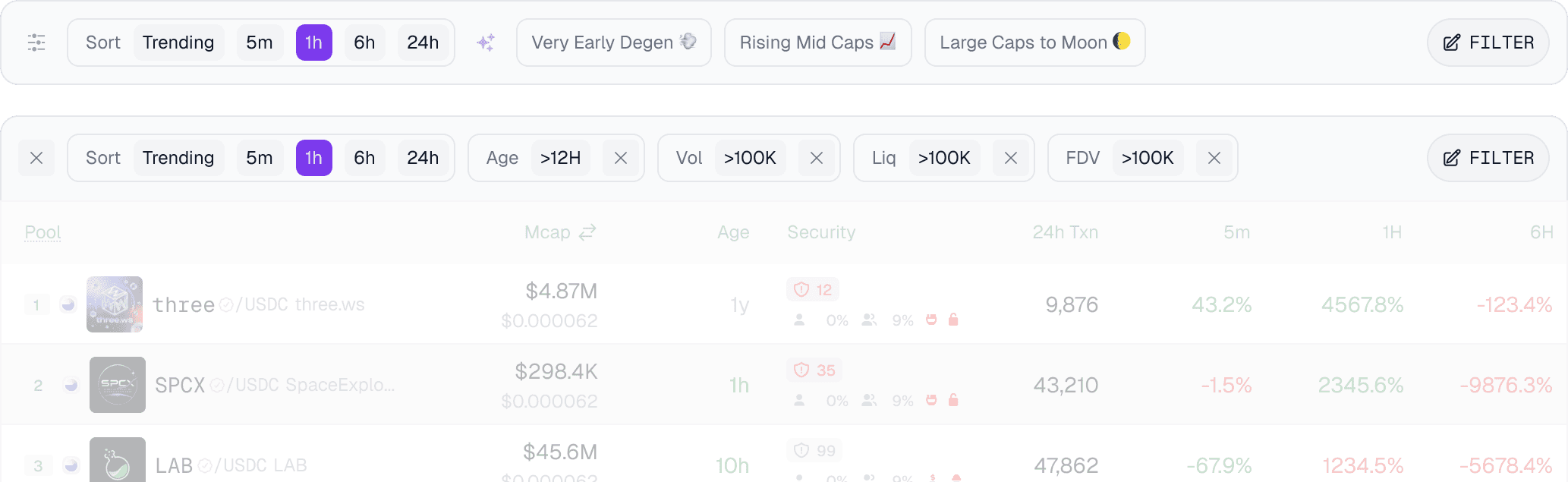Click the AI sparkle presets icon

coord(486,43)
